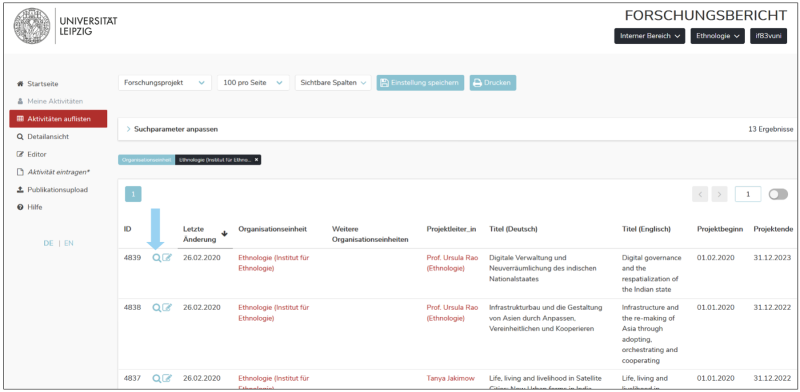Open Meine Aktivitäten in sidebar
800x392 pixels.
(50, 101)
